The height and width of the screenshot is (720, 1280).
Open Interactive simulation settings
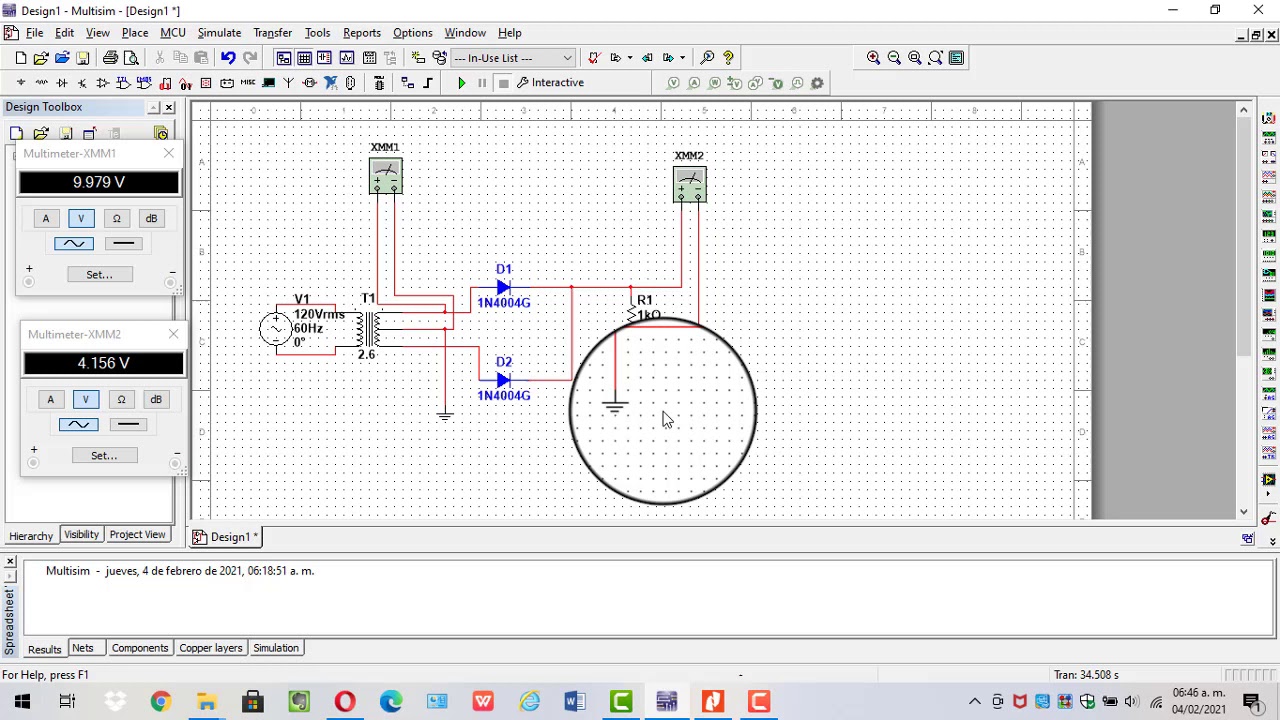(x=550, y=83)
